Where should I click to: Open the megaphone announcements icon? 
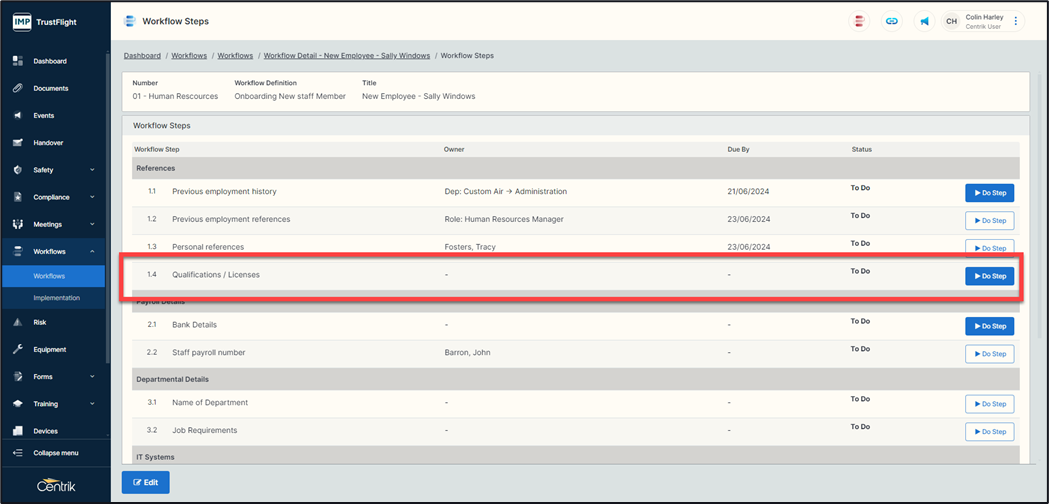(x=925, y=21)
